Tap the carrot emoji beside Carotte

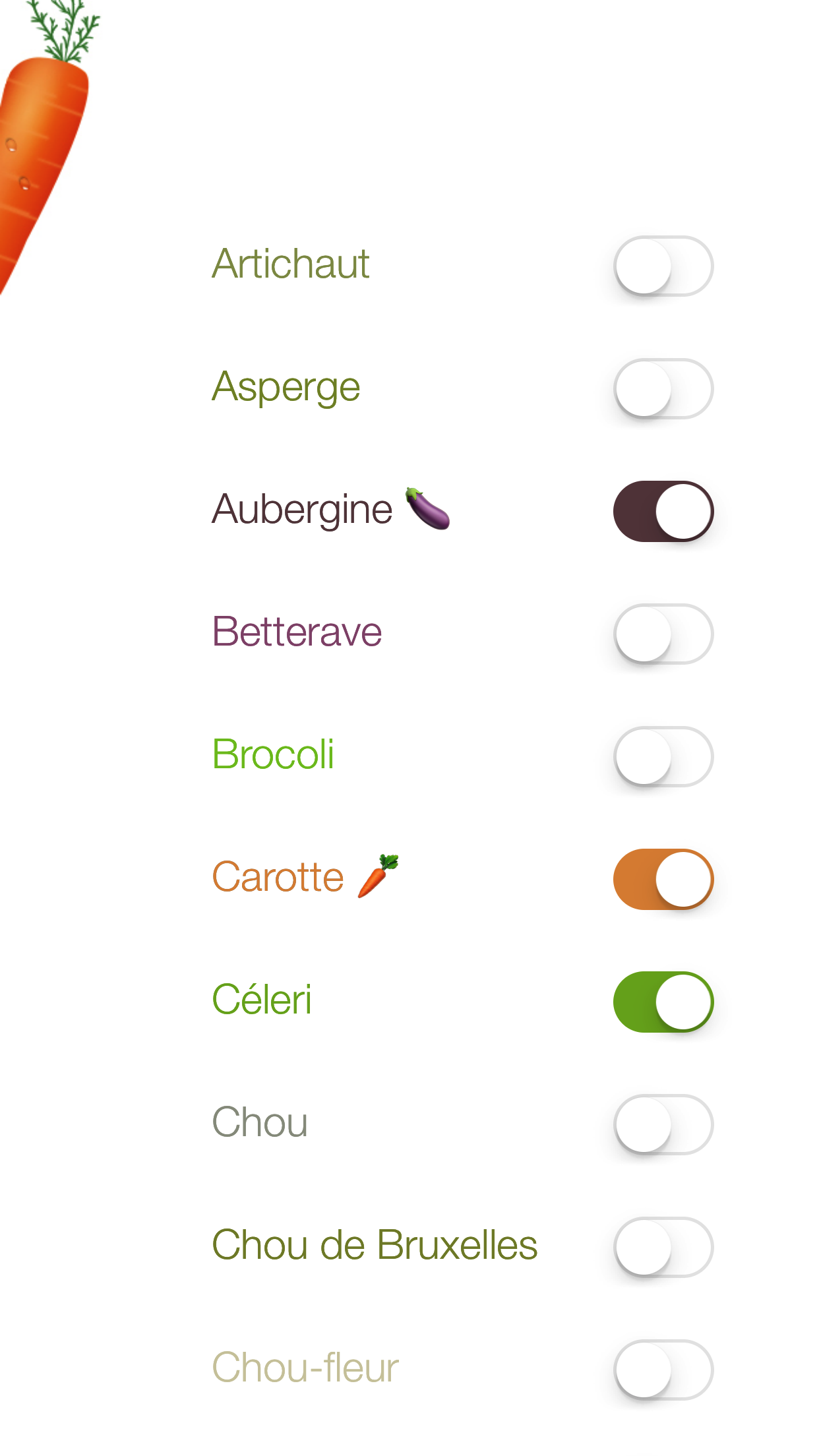[379, 876]
